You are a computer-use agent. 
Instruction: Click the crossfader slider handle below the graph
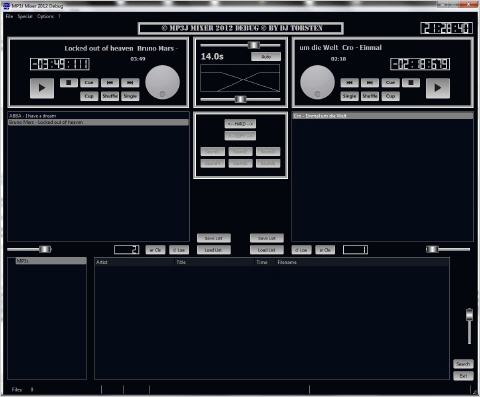click(240, 99)
